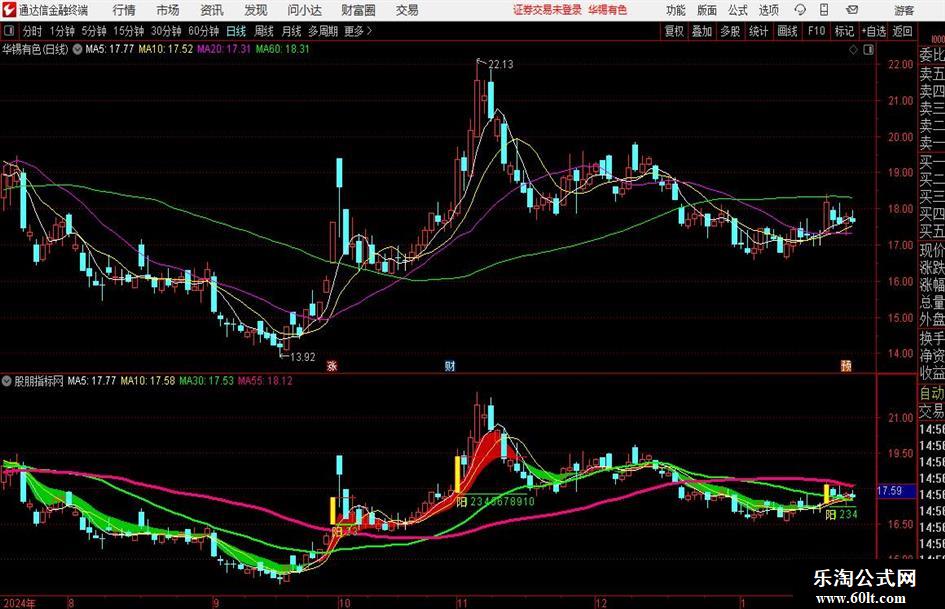Click the 2024年 date axis label
945x609 pixels.
coord(19,603)
